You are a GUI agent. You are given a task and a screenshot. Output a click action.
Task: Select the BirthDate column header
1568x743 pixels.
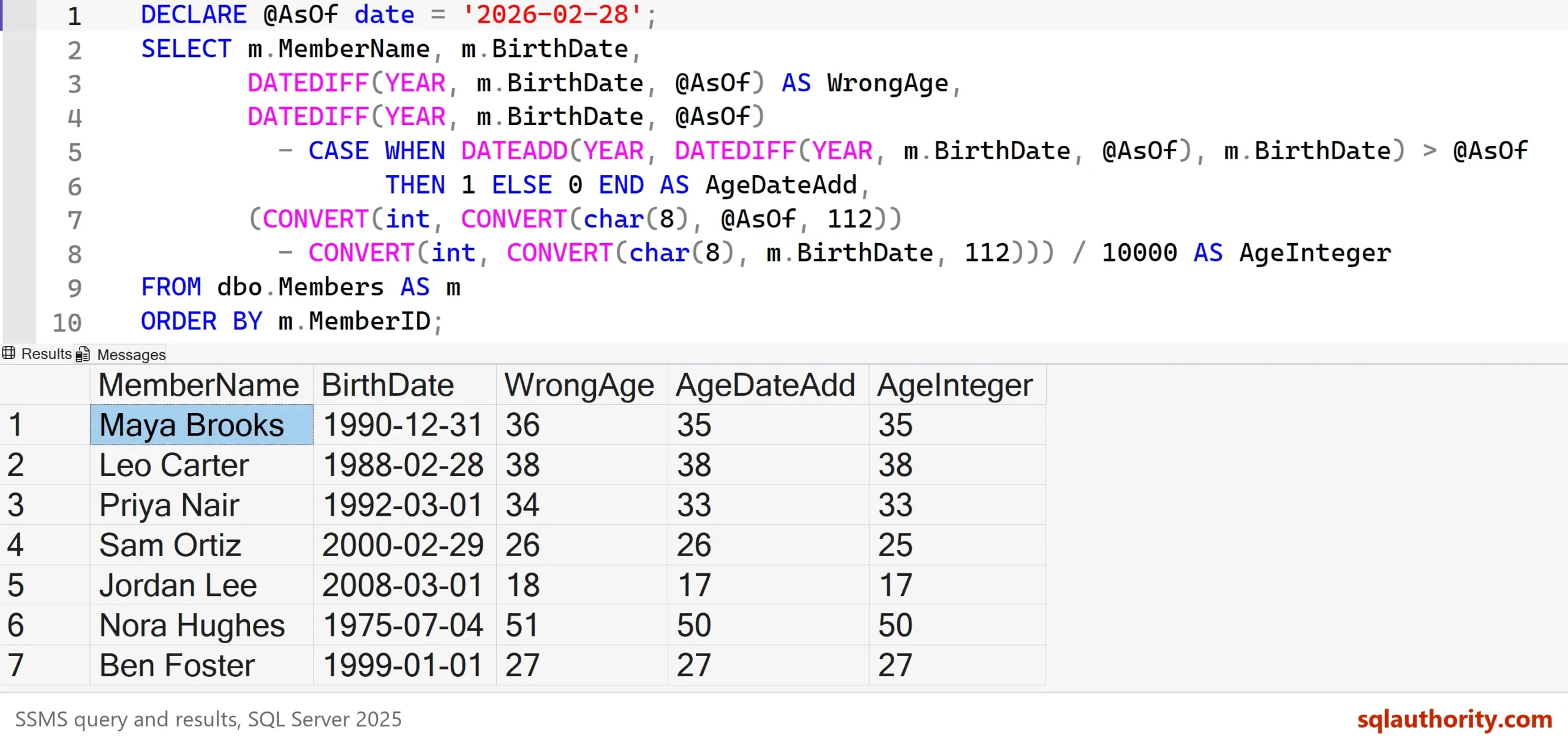404,385
